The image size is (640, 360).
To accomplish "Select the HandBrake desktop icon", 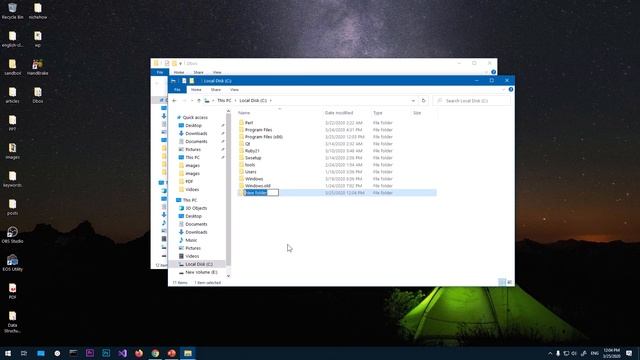I will pos(38,67).
